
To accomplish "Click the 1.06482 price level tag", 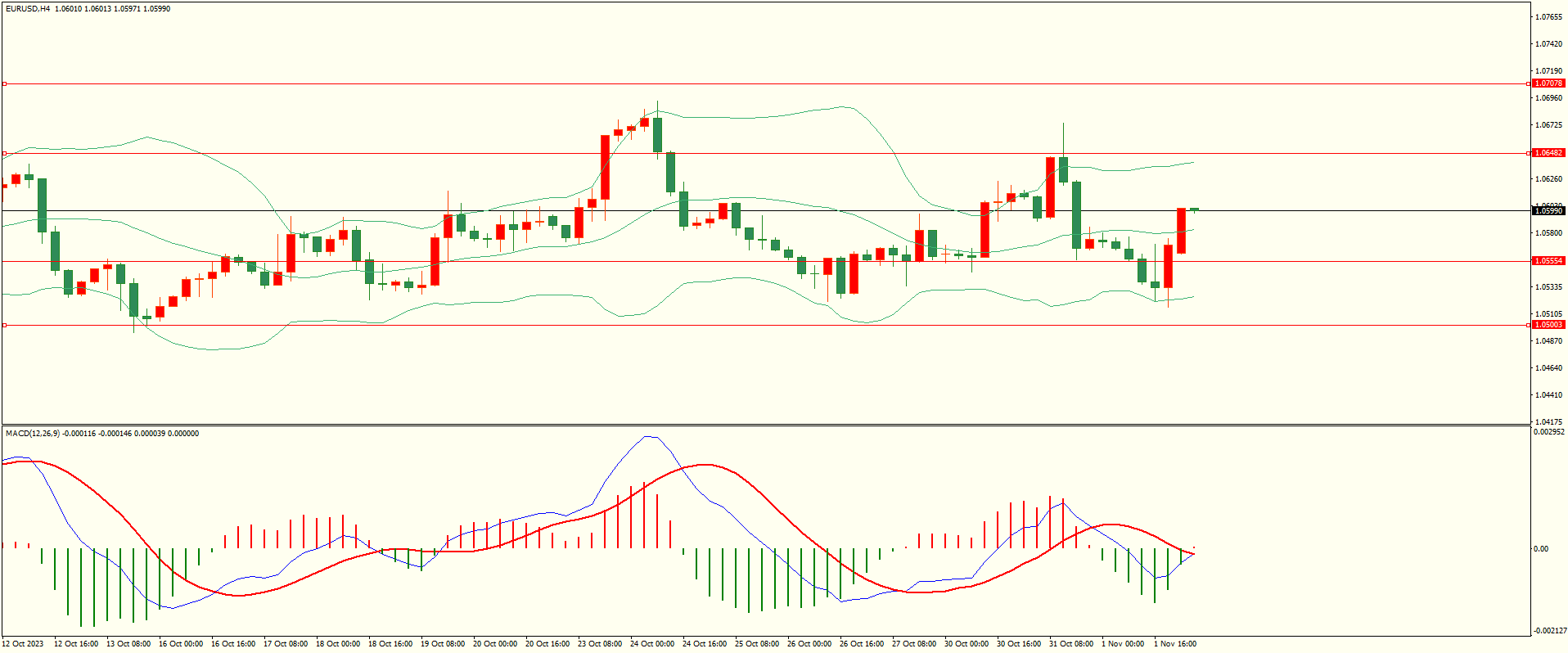I will point(1548,153).
